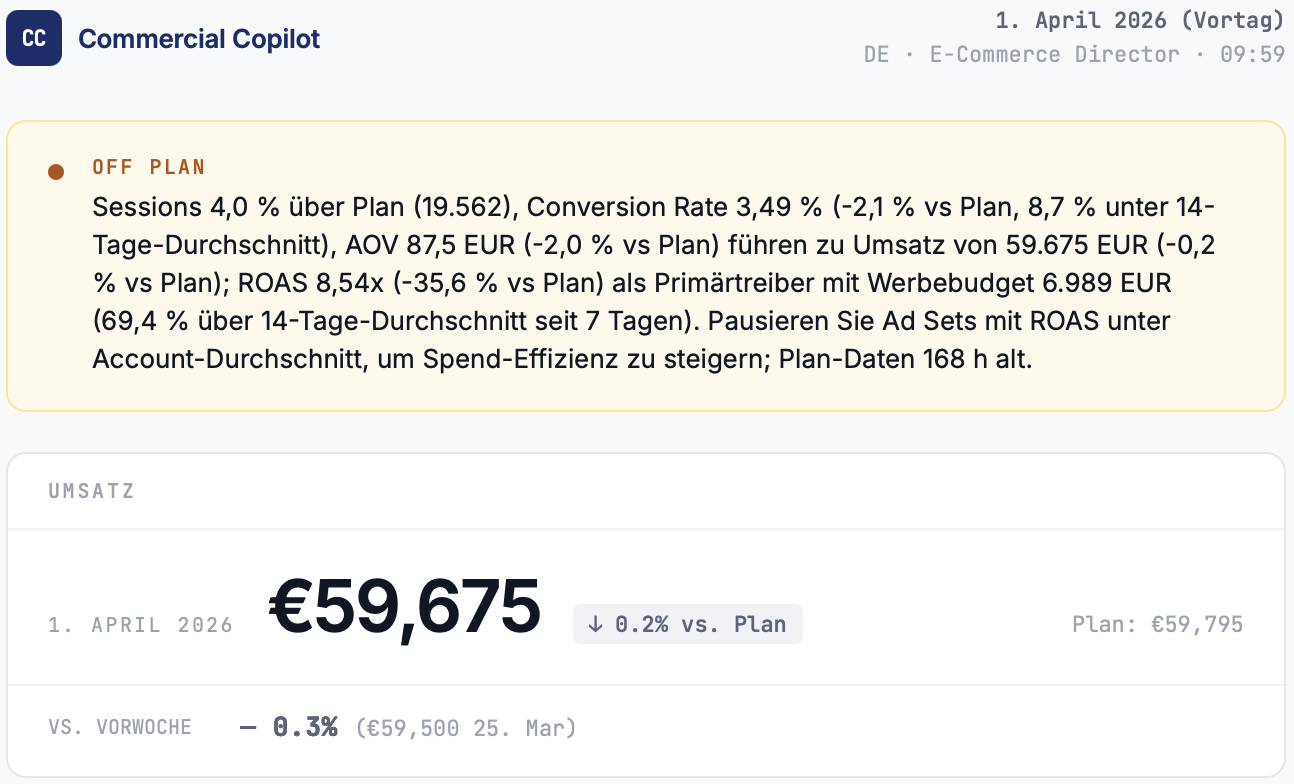This screenshot has height=784, width=1294.
Task: Click the VS. VORWOCHE label
Action: [119, 727]
